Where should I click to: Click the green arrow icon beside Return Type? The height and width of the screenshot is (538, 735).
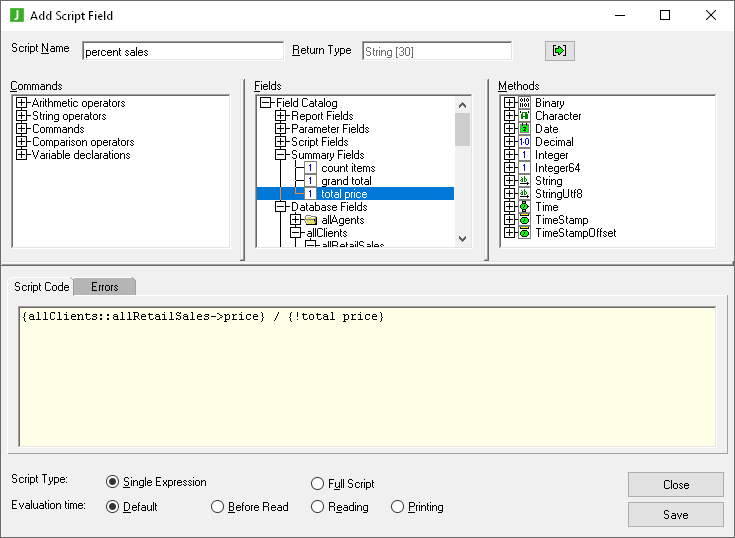click(x=560, y=51)
